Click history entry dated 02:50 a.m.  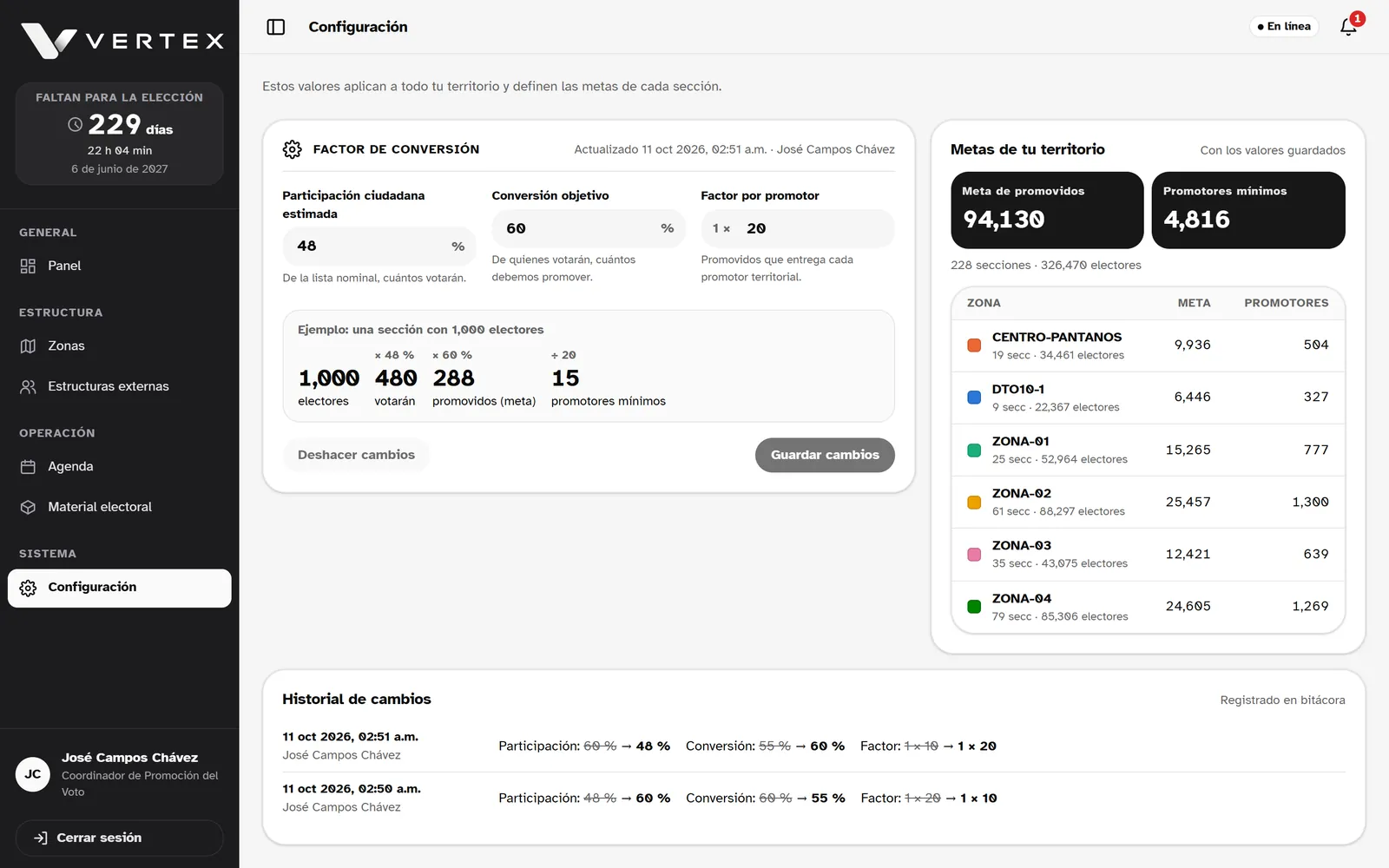click(813, 799)
